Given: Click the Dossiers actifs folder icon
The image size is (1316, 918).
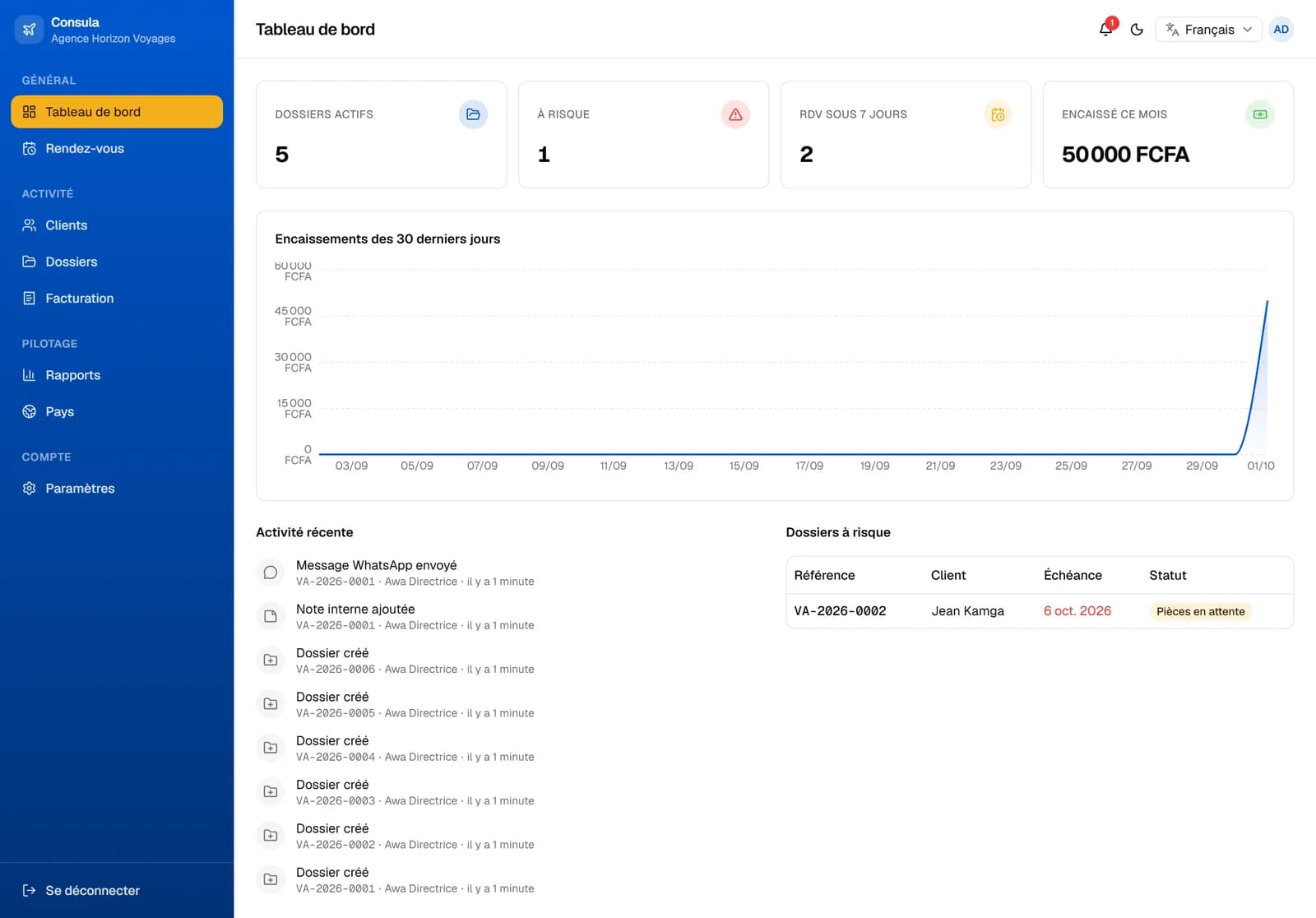Looking at the screenshot, I should click(x=473, y=114).
